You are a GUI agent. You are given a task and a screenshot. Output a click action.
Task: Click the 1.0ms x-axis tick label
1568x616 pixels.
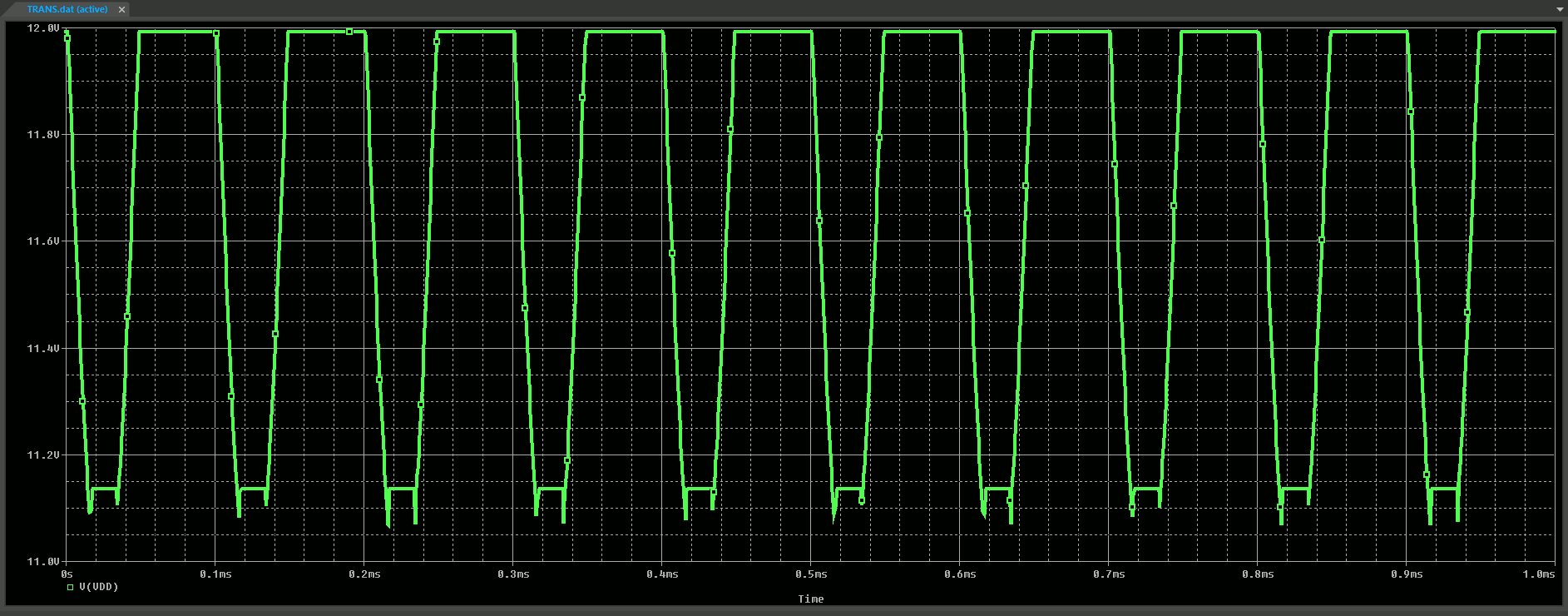click(x=1538, y=574)
